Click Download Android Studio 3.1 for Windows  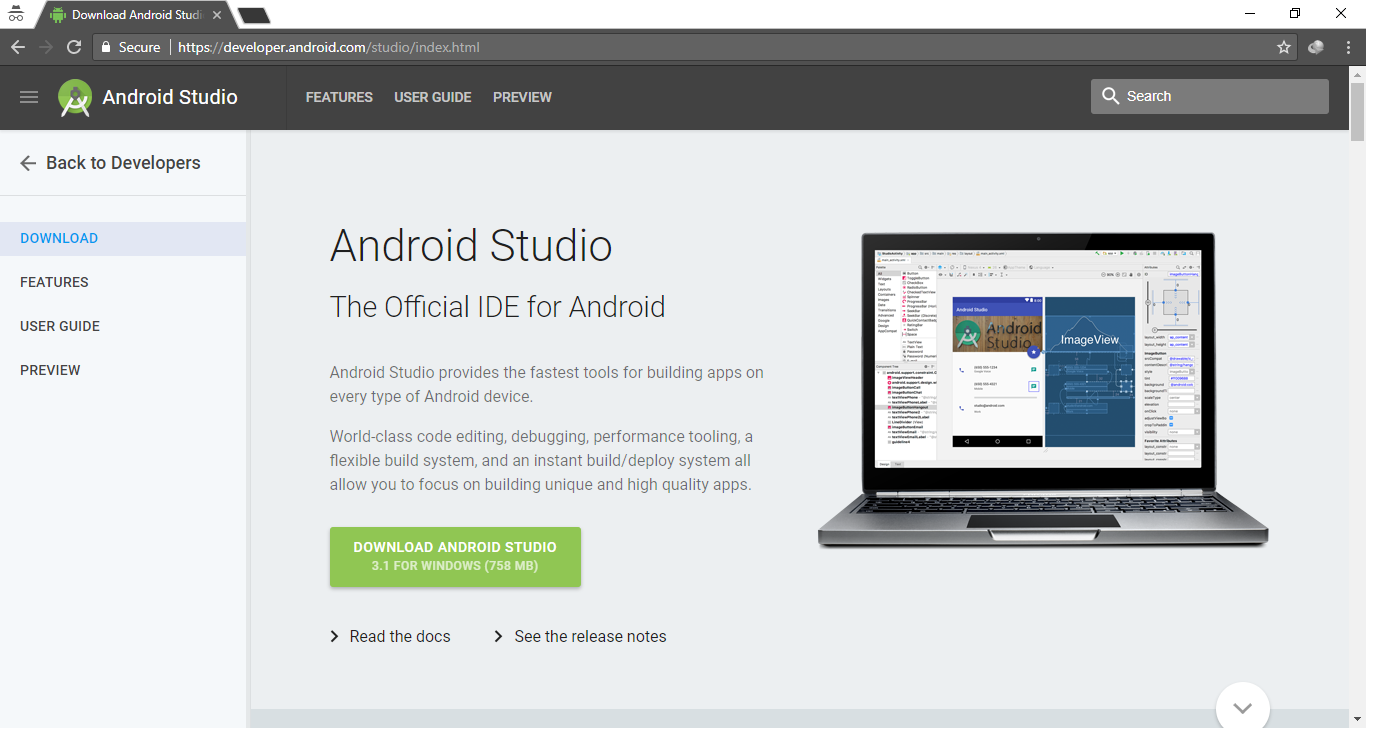click(x=455, y=556)
